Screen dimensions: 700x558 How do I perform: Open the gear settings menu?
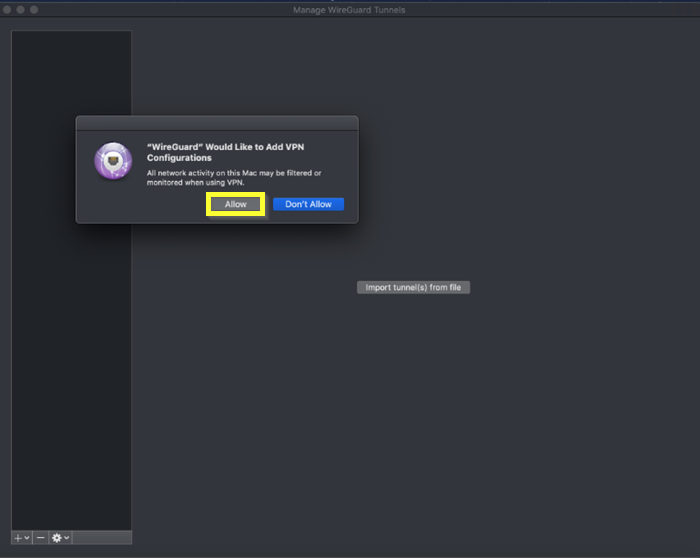coord(60,538)
